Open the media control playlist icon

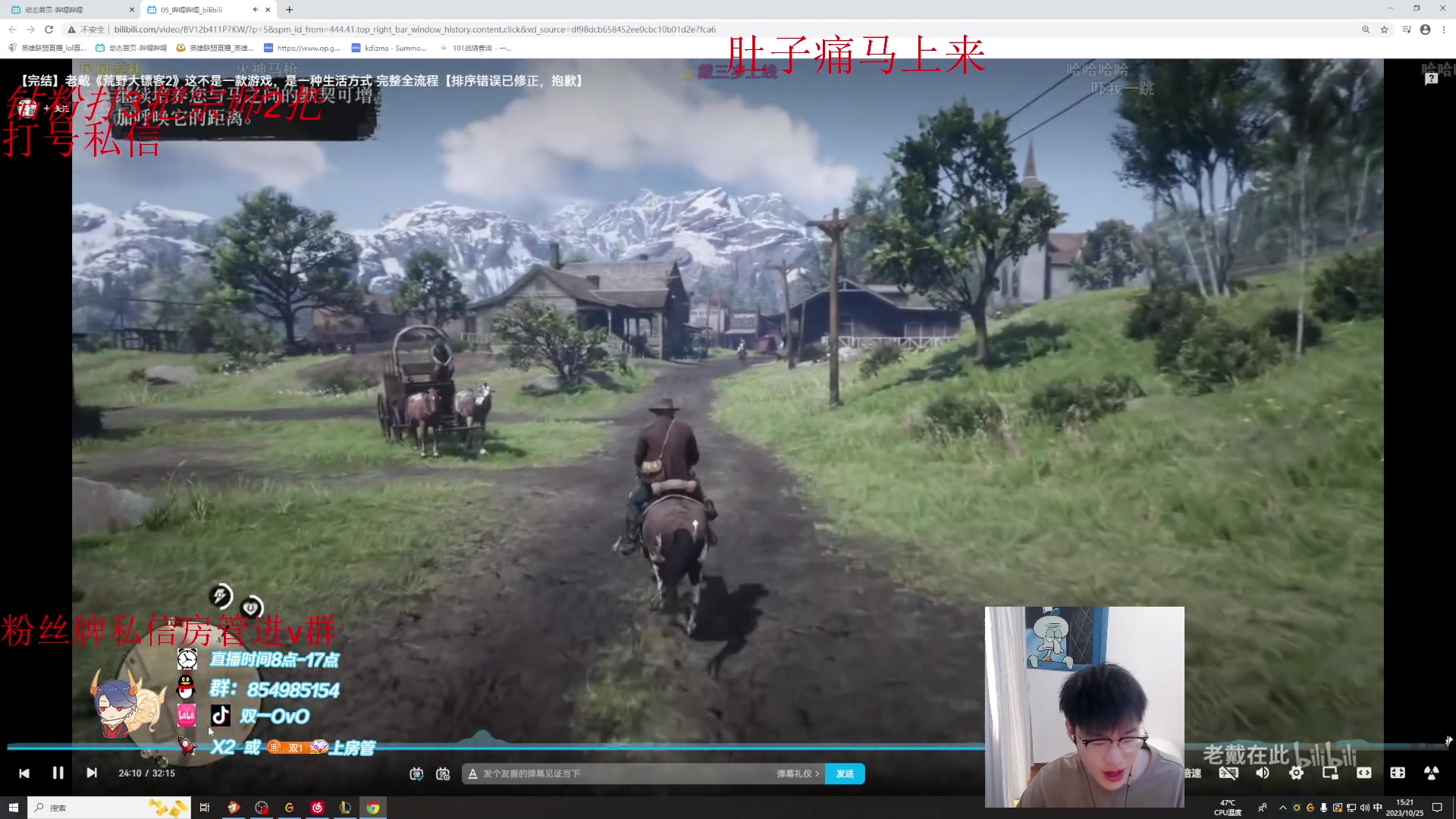coord(1407,30)
